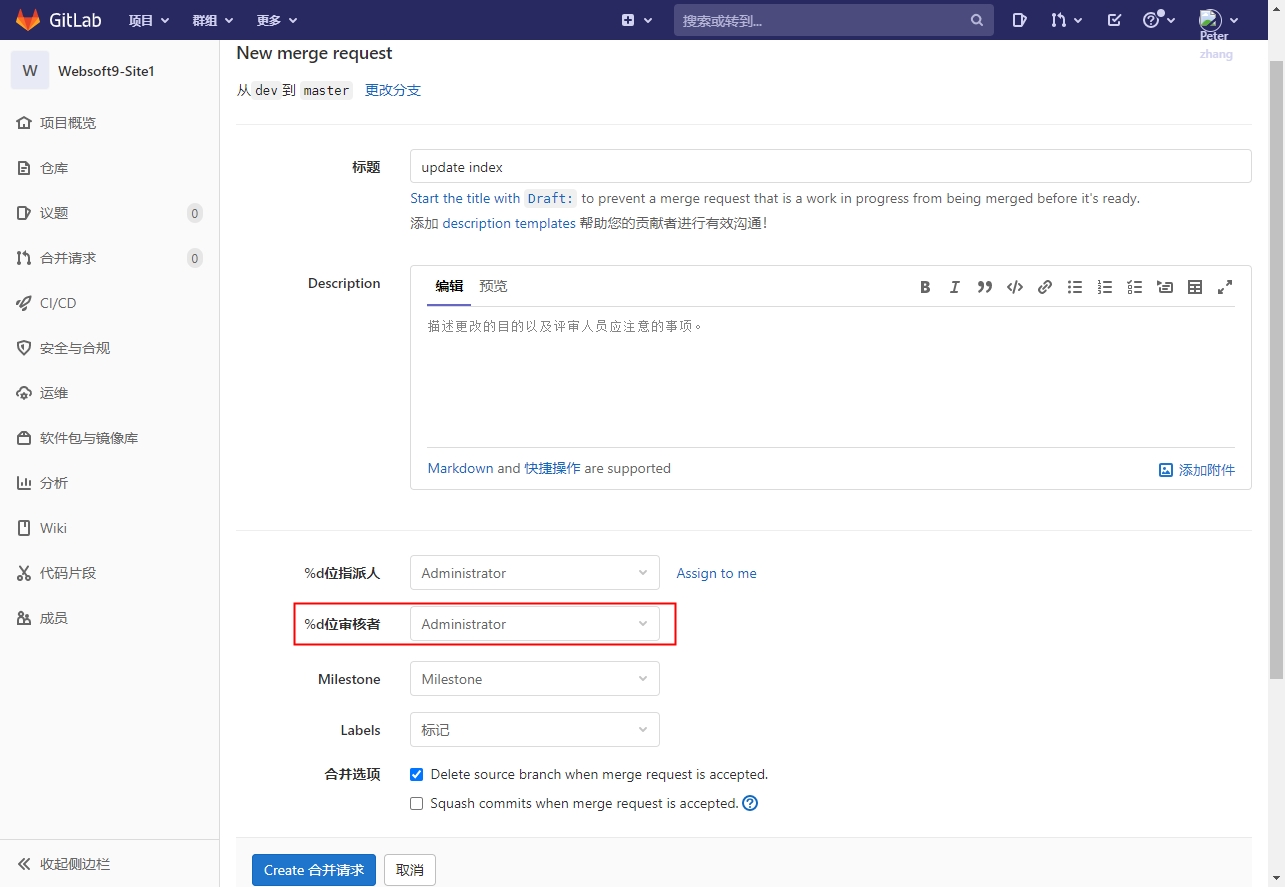1285x887 pixels.
Task: Open the Labels dropdown
Action: (534, 730)
